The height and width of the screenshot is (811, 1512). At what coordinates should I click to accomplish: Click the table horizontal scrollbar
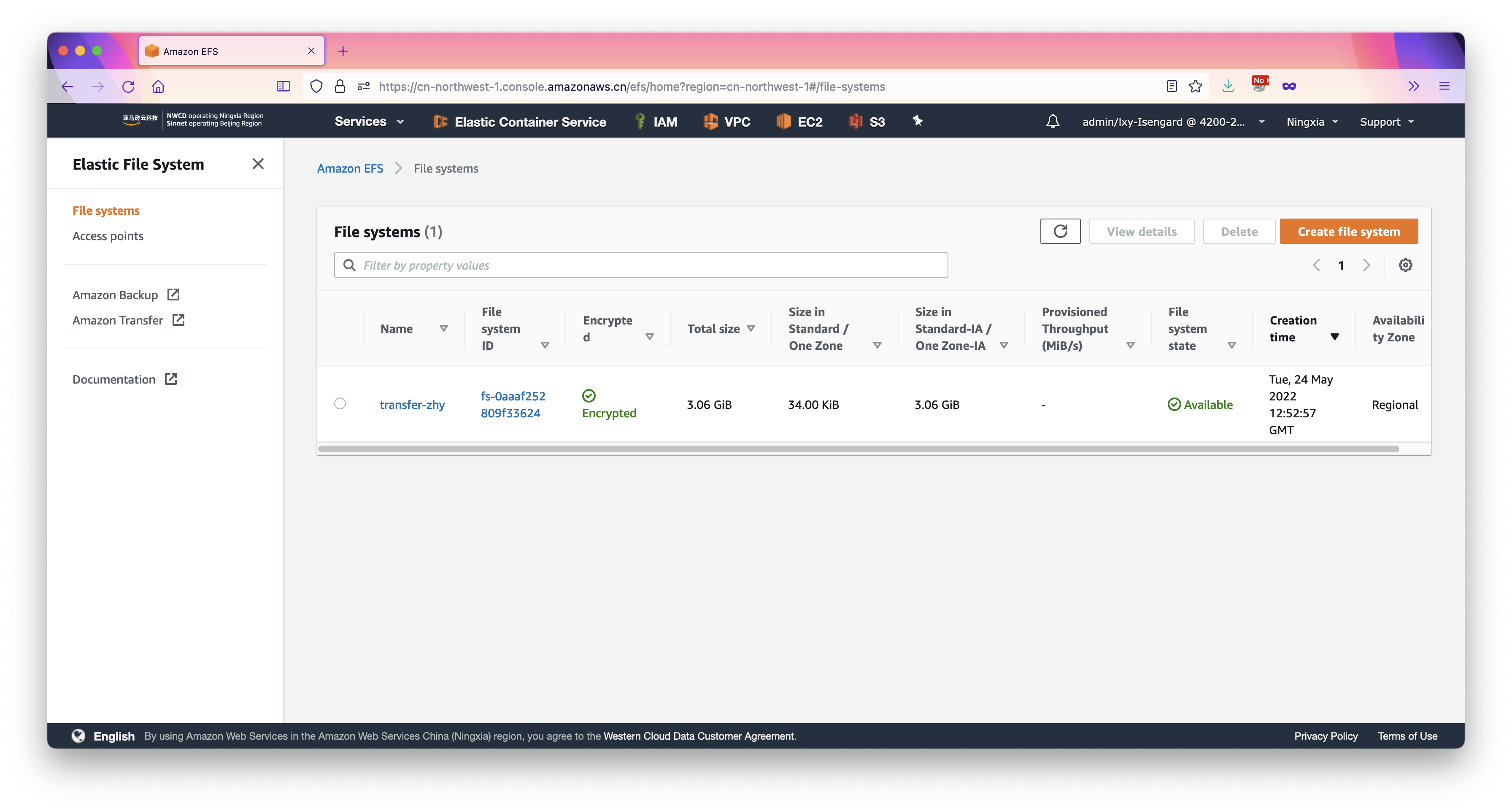coord(858,449)
